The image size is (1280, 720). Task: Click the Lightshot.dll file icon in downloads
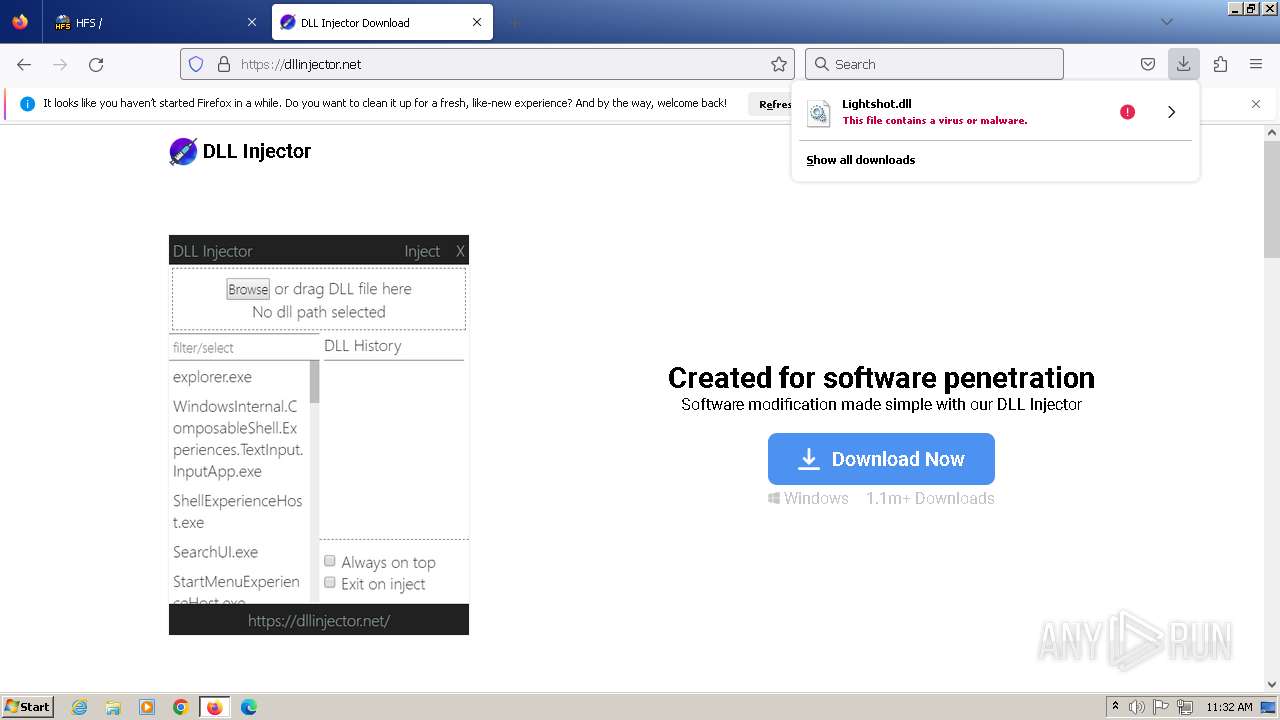point(819,113)
